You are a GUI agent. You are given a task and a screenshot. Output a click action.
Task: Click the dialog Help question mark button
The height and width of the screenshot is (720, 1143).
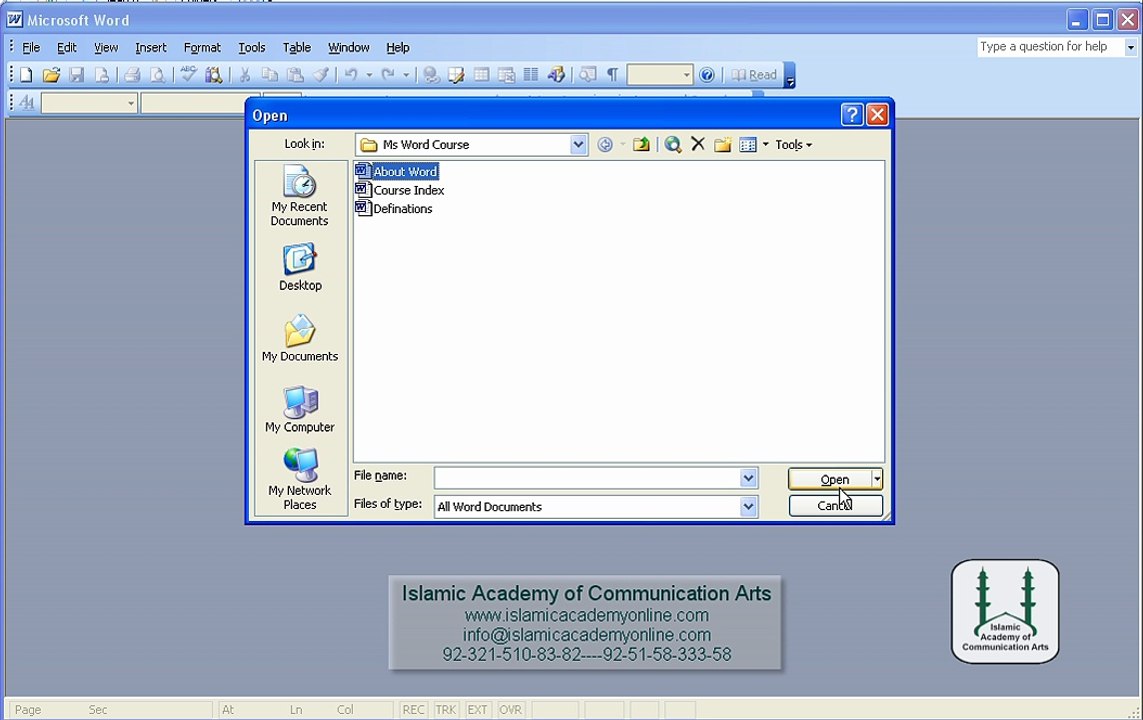click(851, 115)
